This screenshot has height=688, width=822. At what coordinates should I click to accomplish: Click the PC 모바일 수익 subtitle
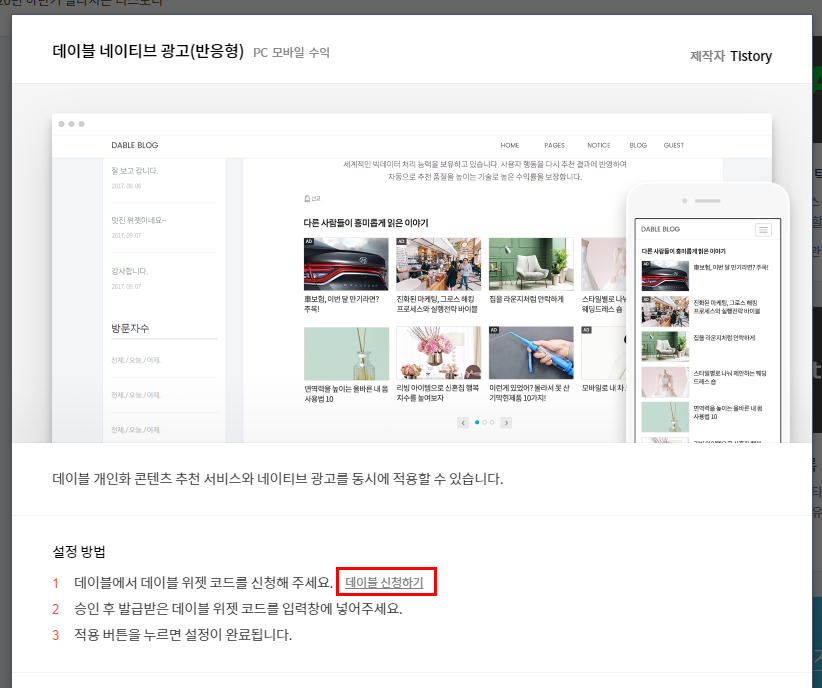click(x=291, y=52)
